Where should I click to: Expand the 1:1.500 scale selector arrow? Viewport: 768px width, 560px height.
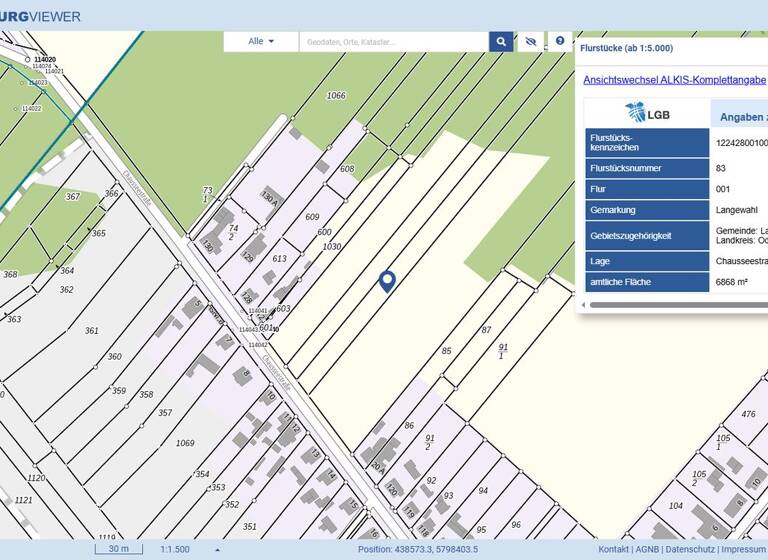217,550
